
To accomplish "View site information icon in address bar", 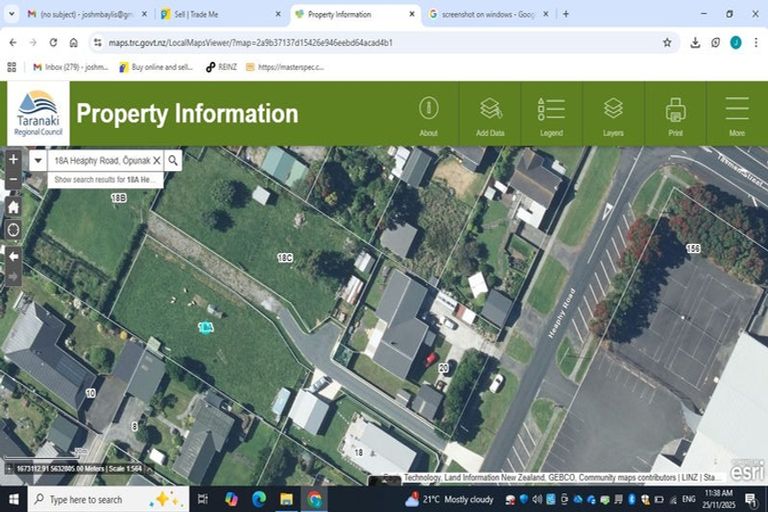I will (98, 43).
